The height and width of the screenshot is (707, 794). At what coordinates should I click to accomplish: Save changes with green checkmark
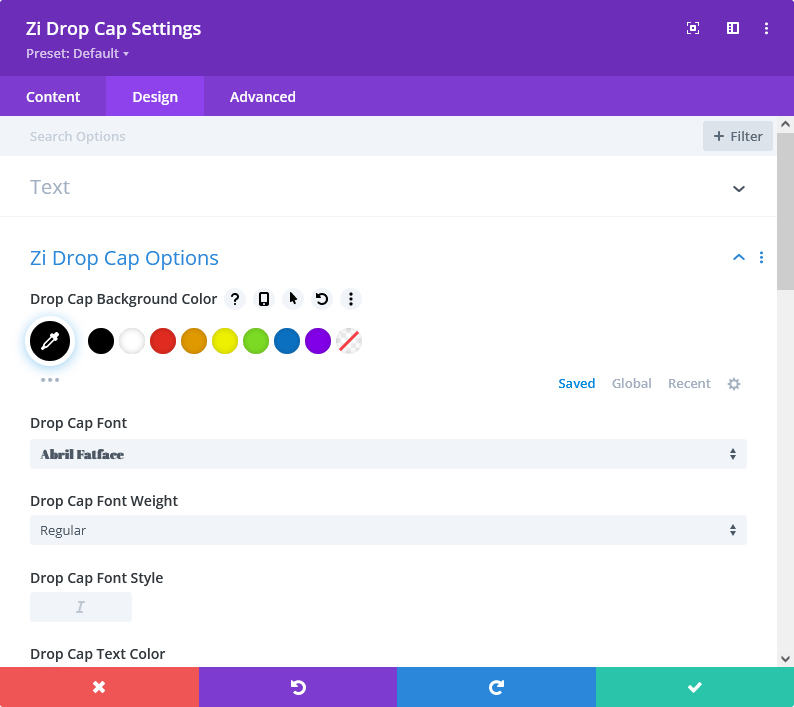point(695,687)
